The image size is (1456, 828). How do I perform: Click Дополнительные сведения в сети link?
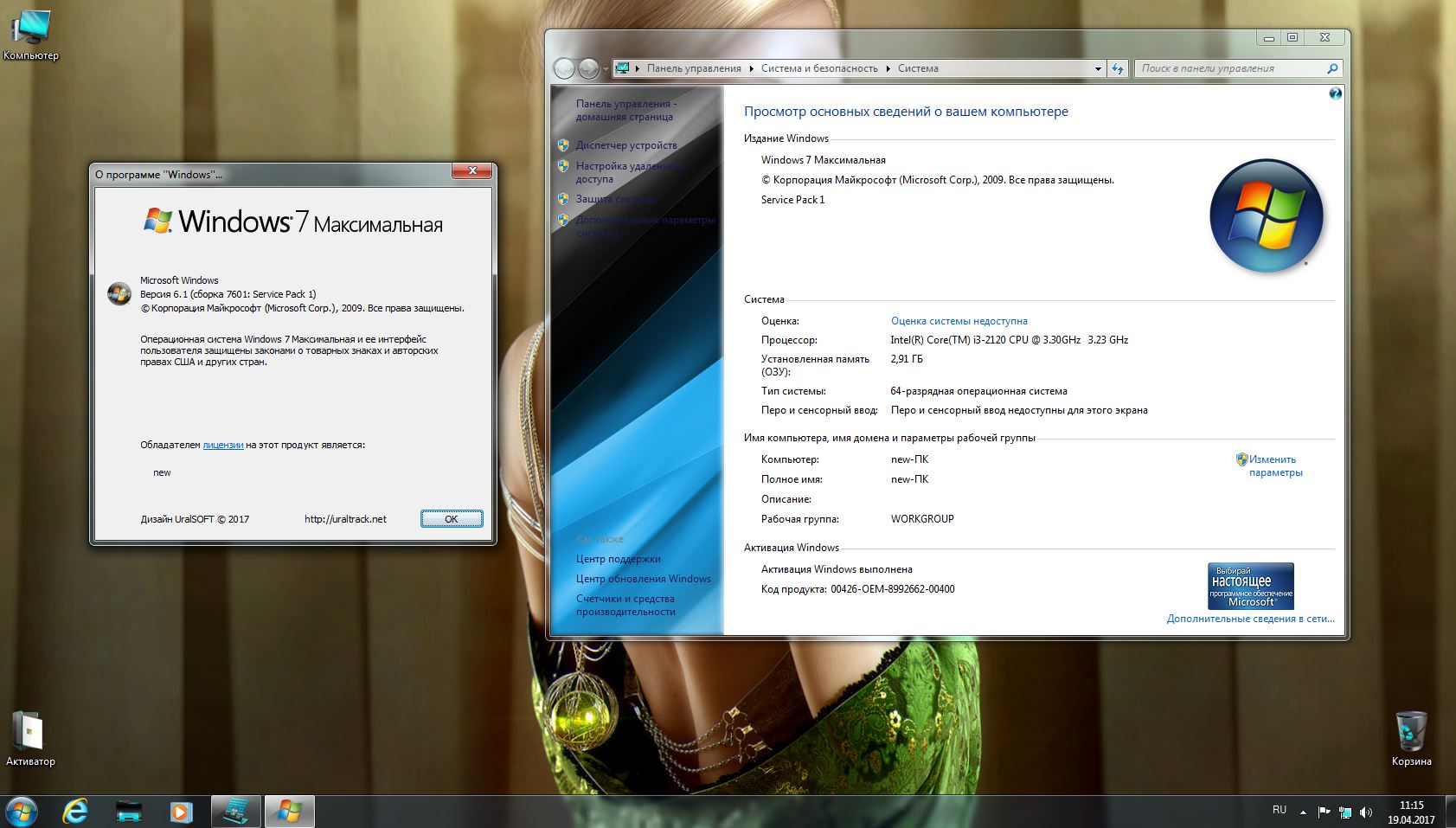pos(1250,619)
